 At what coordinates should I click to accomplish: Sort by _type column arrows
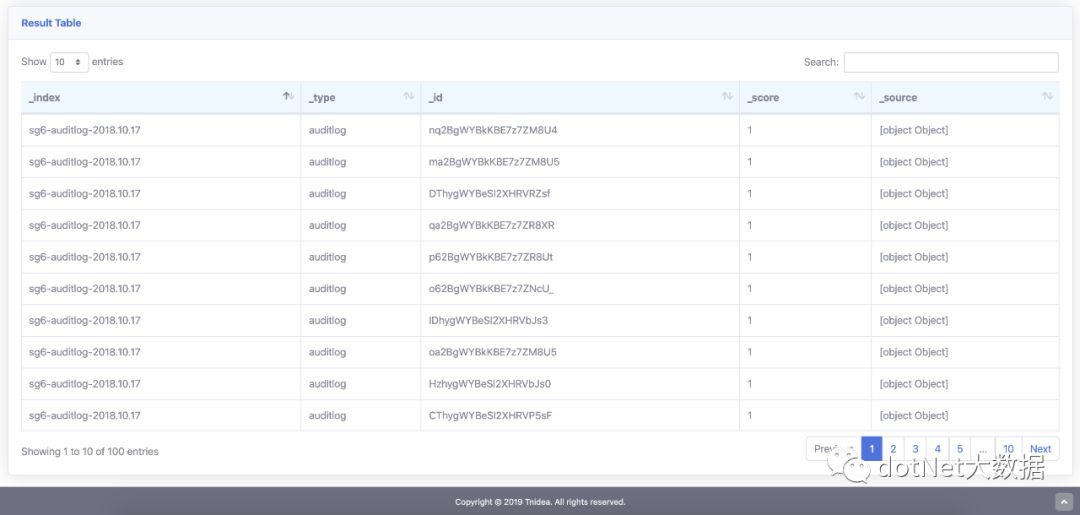click(408, 96)
